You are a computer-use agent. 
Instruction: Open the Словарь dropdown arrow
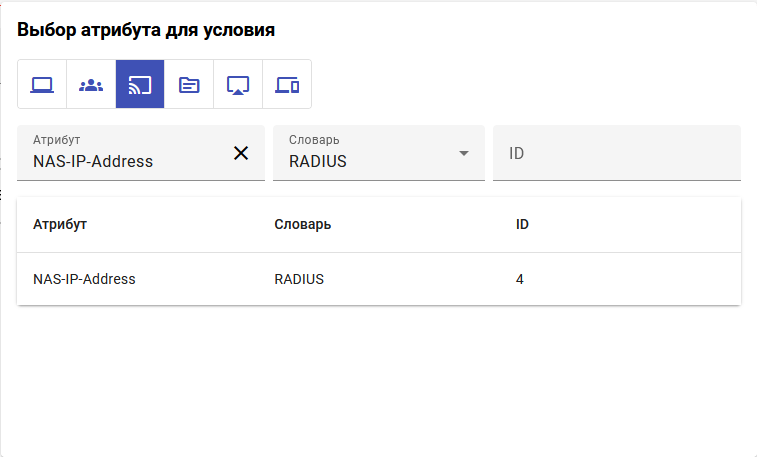click(x=464, y=153)
